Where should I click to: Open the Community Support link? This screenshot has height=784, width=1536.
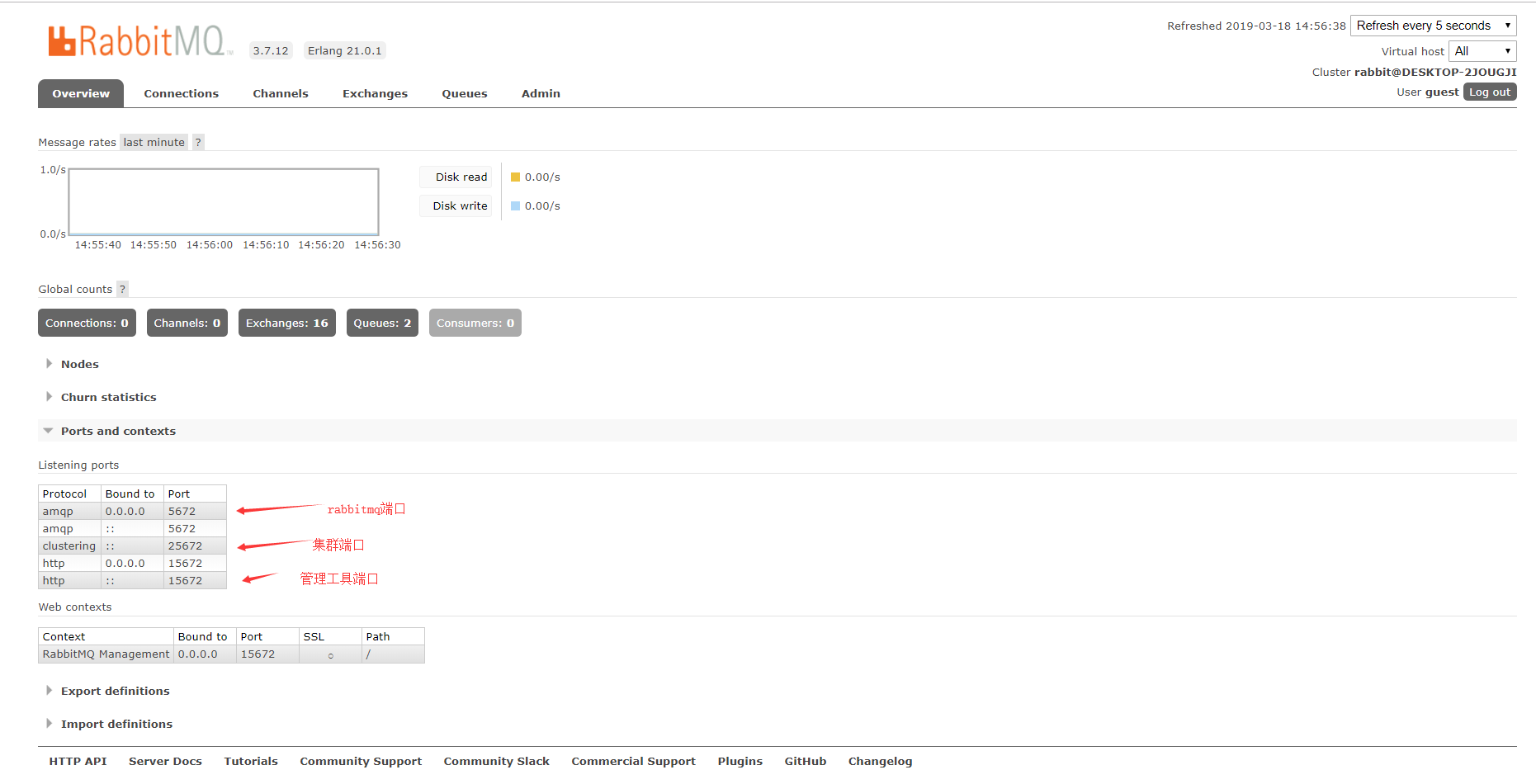[x=361, y=761]
